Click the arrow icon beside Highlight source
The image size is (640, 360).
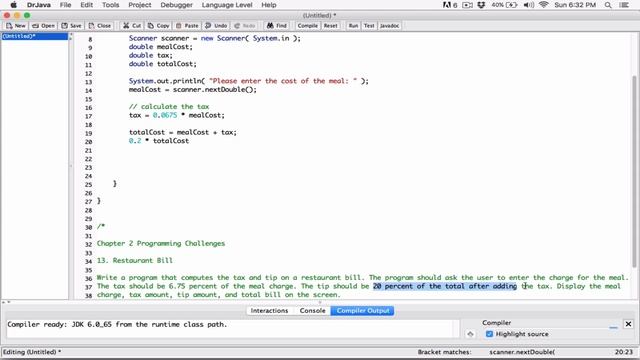point(470,334)
